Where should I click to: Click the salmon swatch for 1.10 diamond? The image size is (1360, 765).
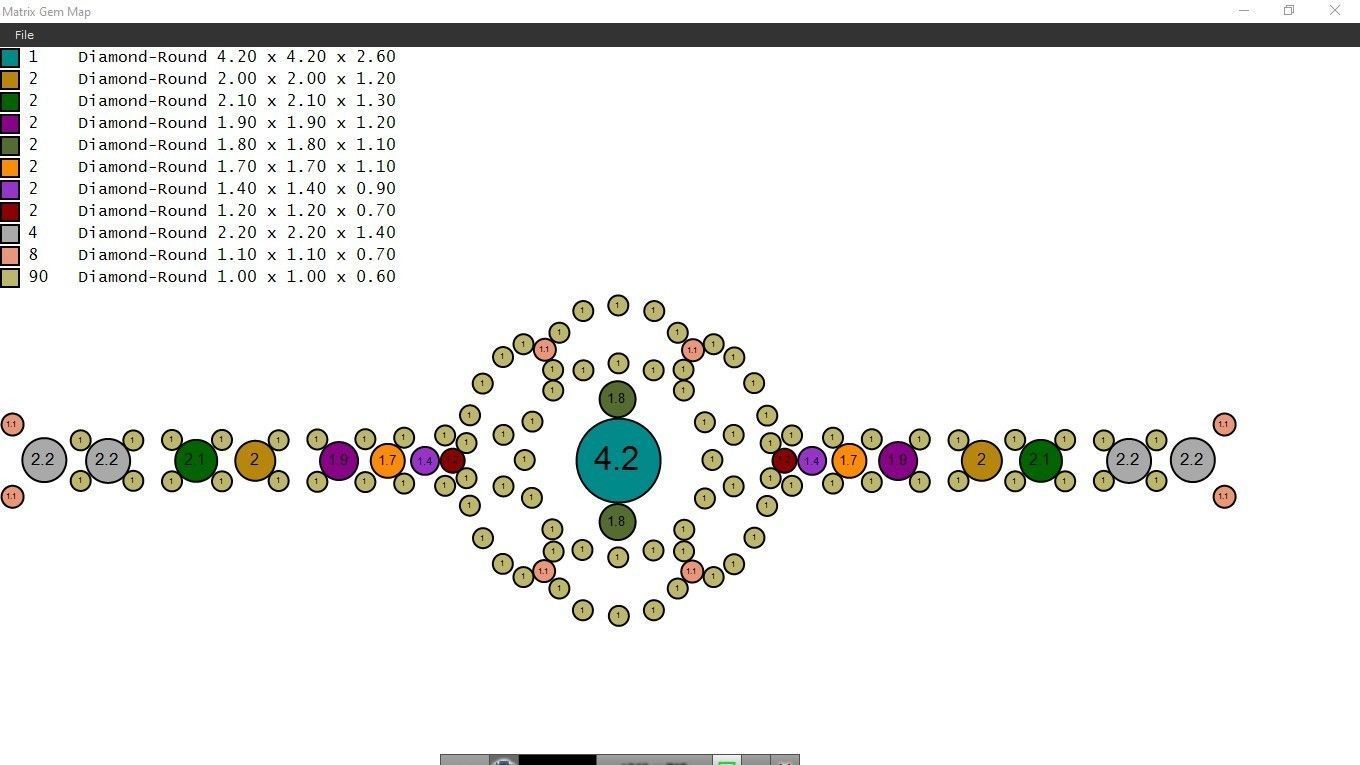10,256
